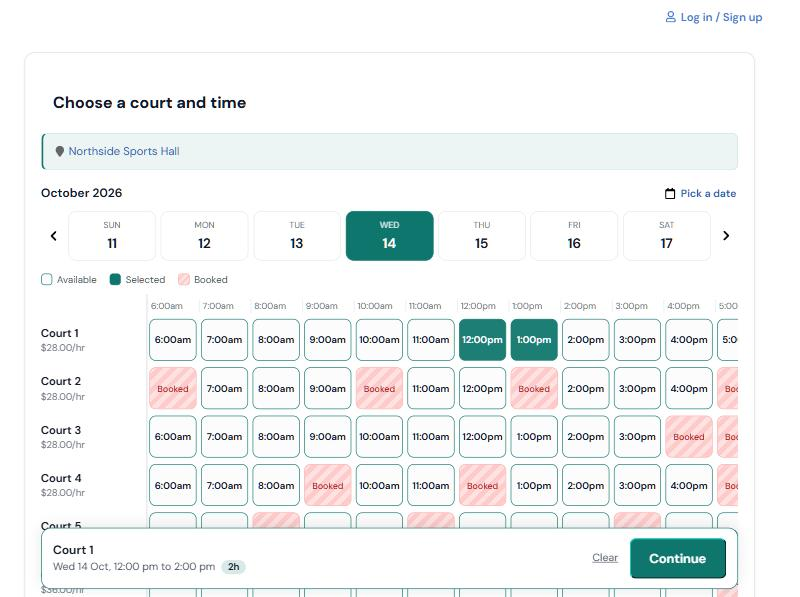Click booked 1:00pm slot on Court 2

pos(534,388)
